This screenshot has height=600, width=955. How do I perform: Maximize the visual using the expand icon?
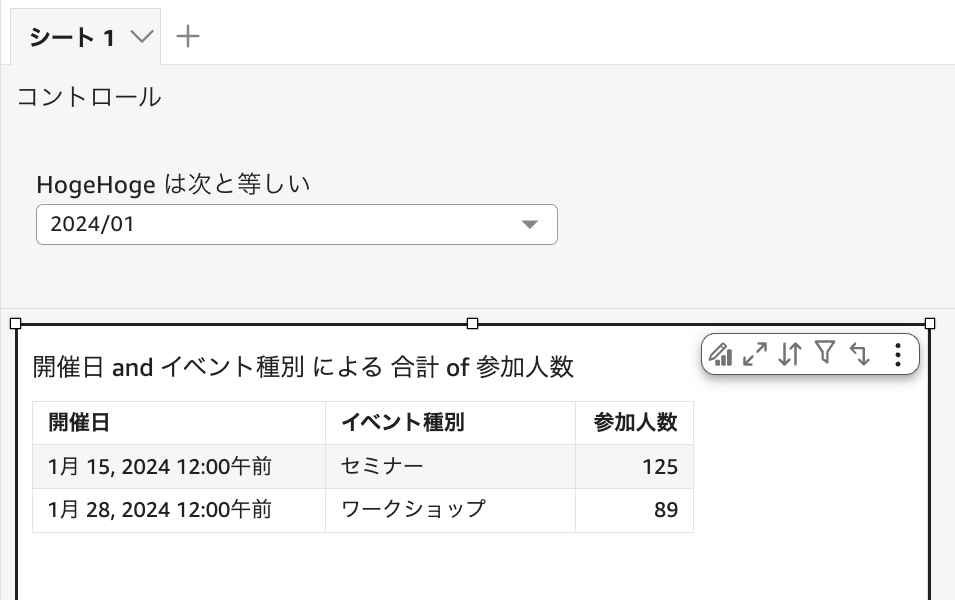(755, 354)
